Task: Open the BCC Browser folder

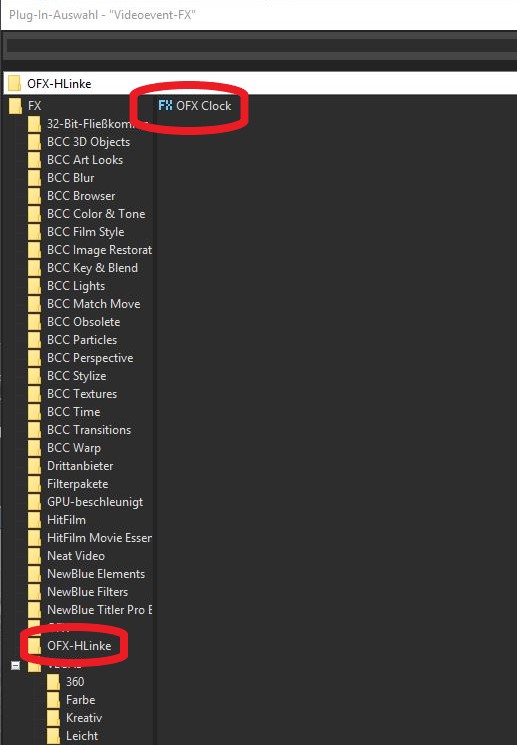Action: [x=81, y=196]
